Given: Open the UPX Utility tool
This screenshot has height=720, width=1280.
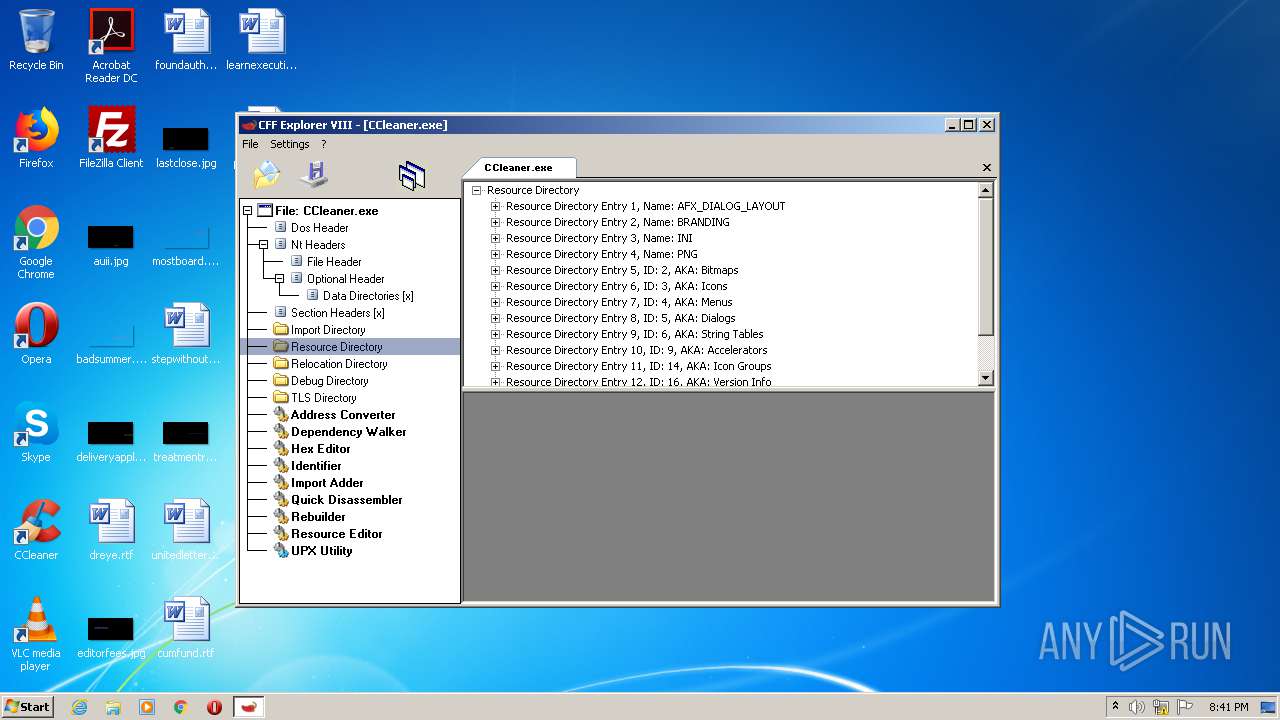Looking at the screenshot, I should point(321,551).
